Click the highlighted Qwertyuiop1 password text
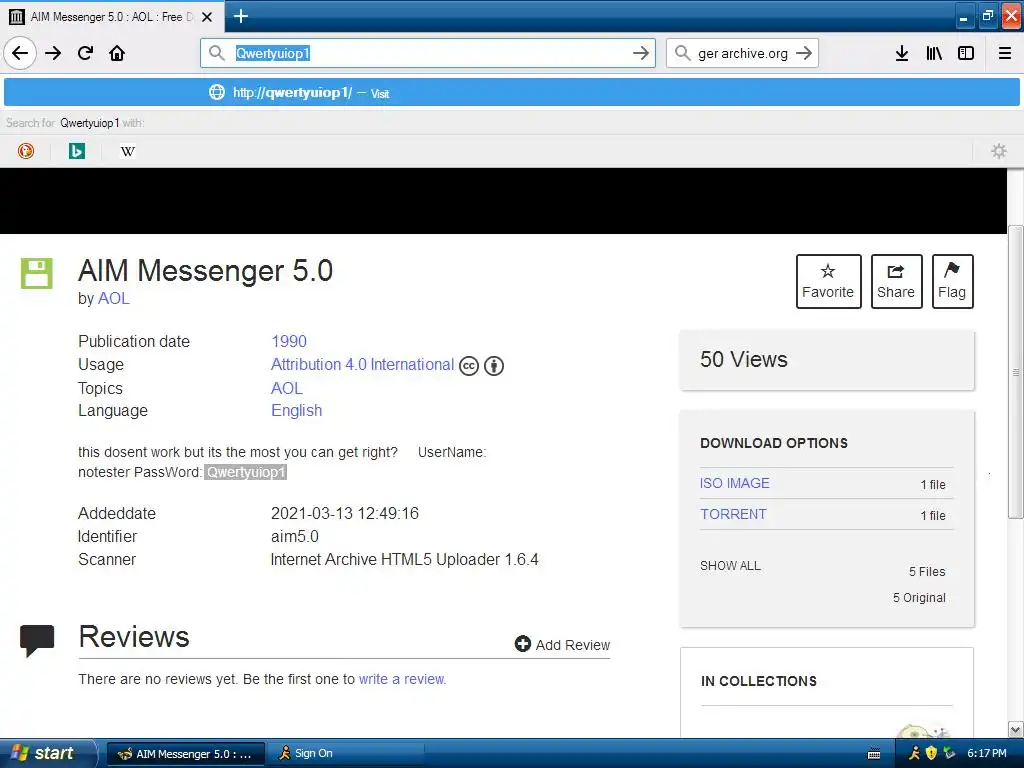 click(x=246, y=472)
